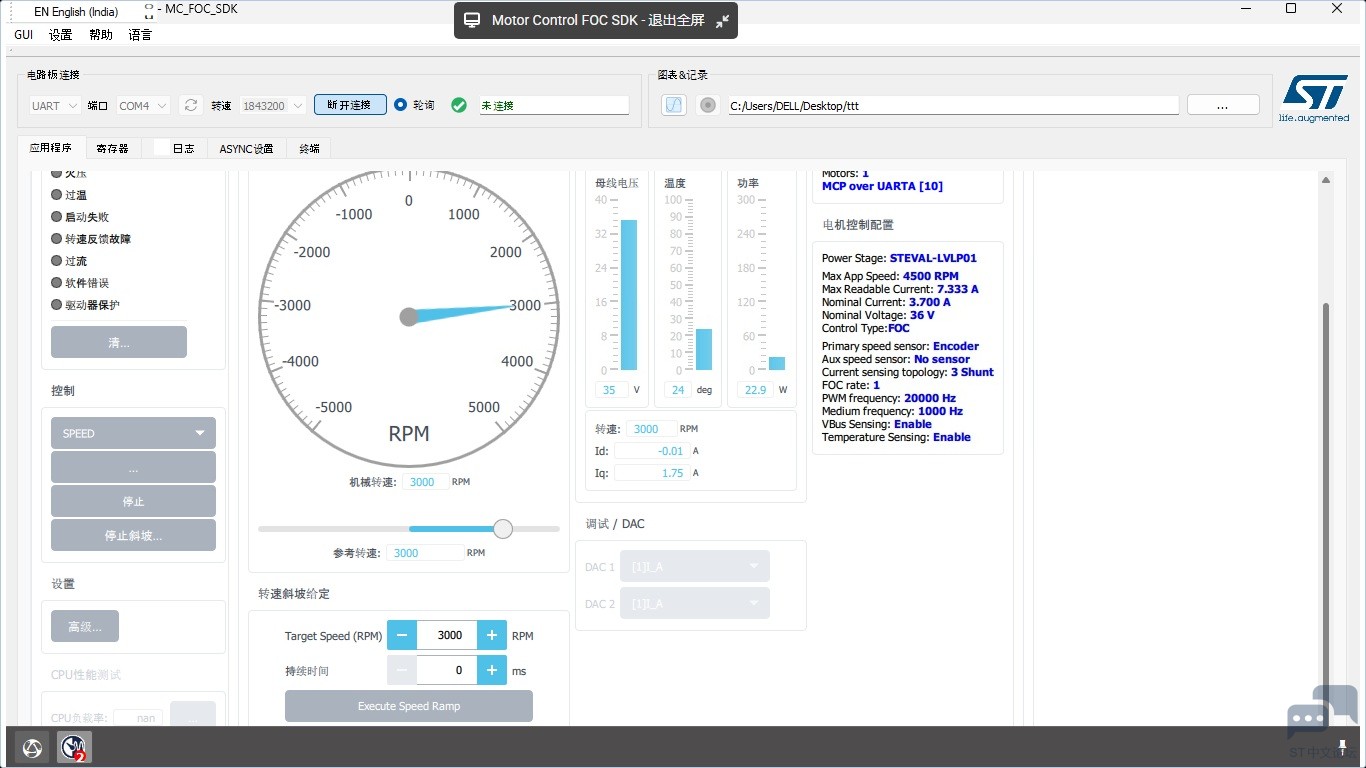The width and height of the screenshot is (1366, 768).
Task: Click the log file path field
Action: [953, 105]
